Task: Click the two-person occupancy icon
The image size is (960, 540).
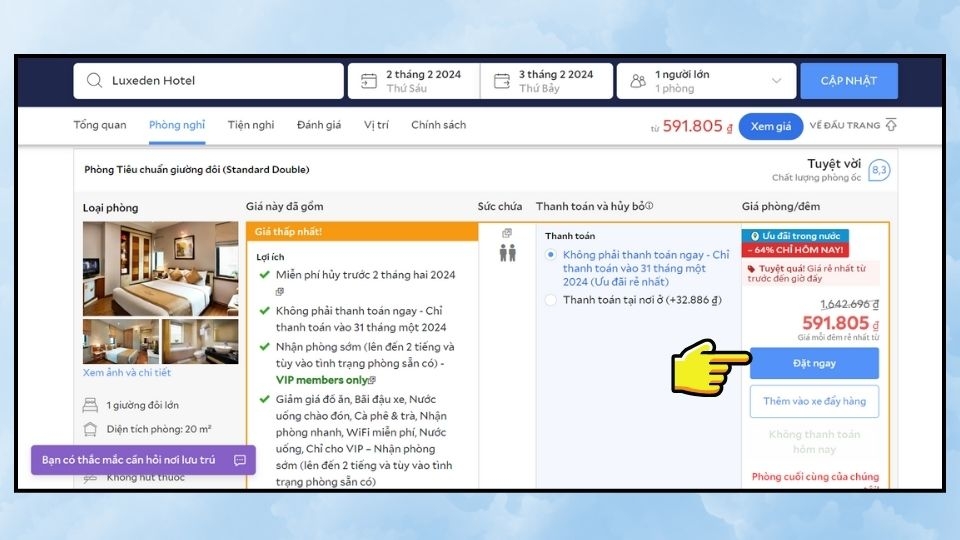Action: coord(508,252)
